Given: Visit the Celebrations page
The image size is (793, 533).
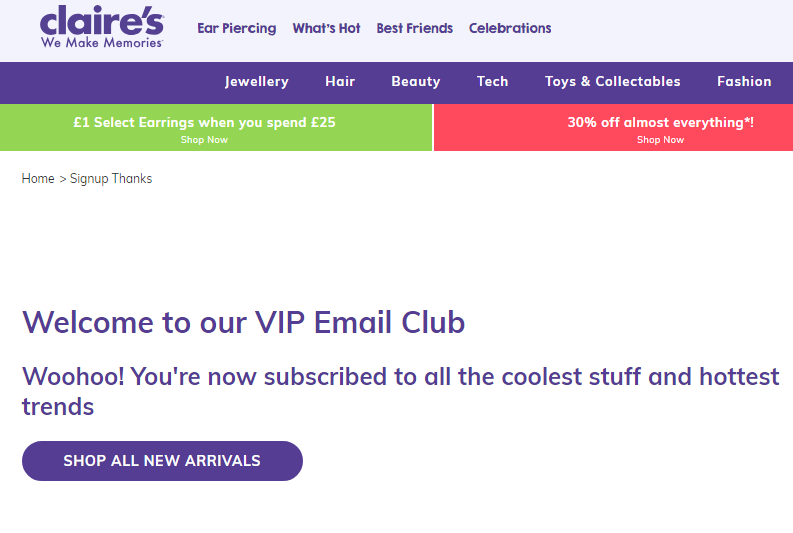Looking at the screenshot, I should click(x=510, y=28).
